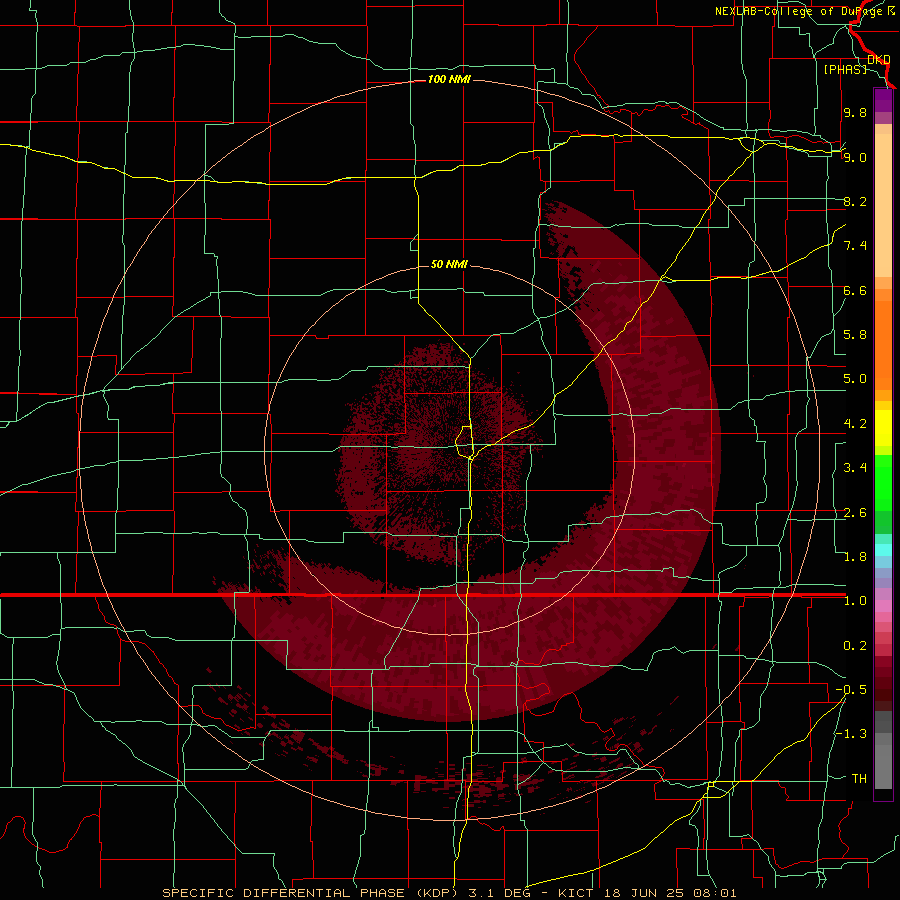The height and width of the screenshot is (900, 900).
Task: Select the 1.0 legend value
Action: click(855, 601)
